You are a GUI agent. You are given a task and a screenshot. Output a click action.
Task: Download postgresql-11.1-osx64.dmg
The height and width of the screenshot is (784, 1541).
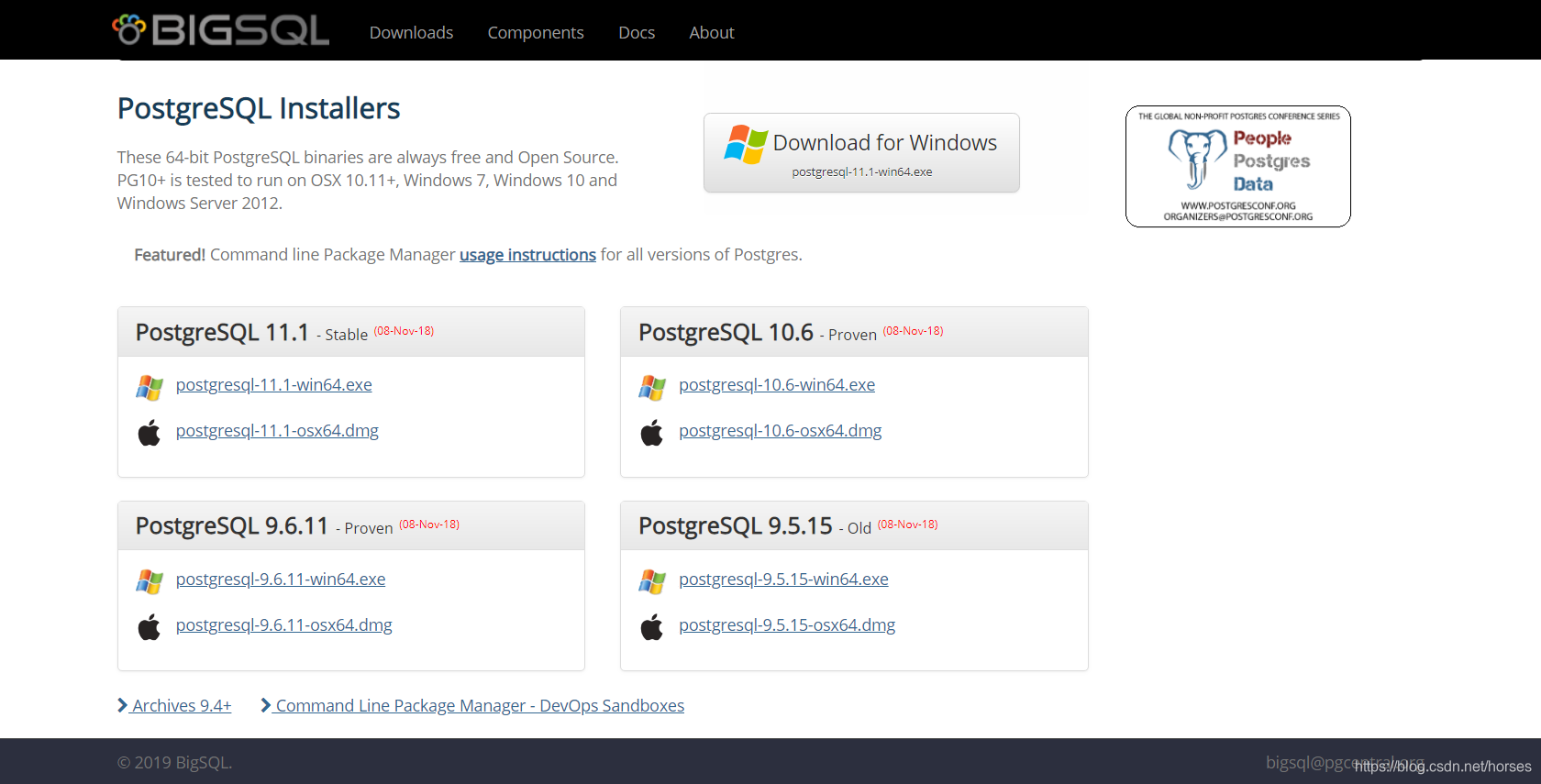coord(277,431)
